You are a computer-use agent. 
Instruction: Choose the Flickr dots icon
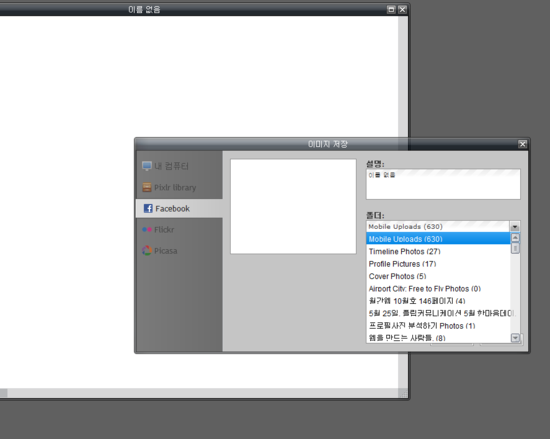click(147, 230)
